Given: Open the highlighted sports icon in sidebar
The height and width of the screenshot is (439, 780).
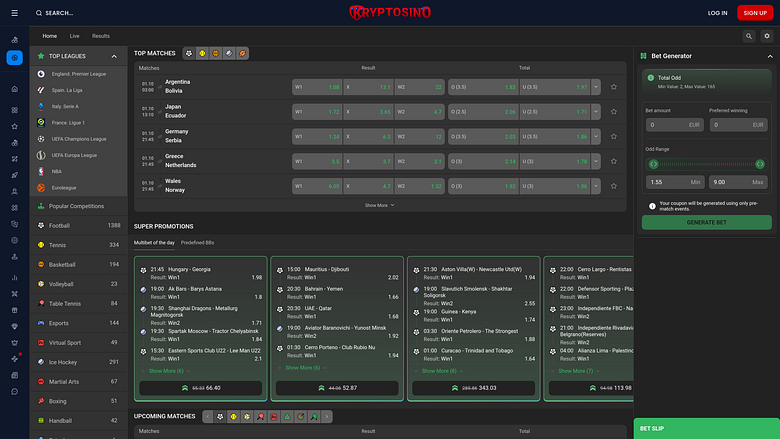Looking at the screenshot, I should click(14, 58).
